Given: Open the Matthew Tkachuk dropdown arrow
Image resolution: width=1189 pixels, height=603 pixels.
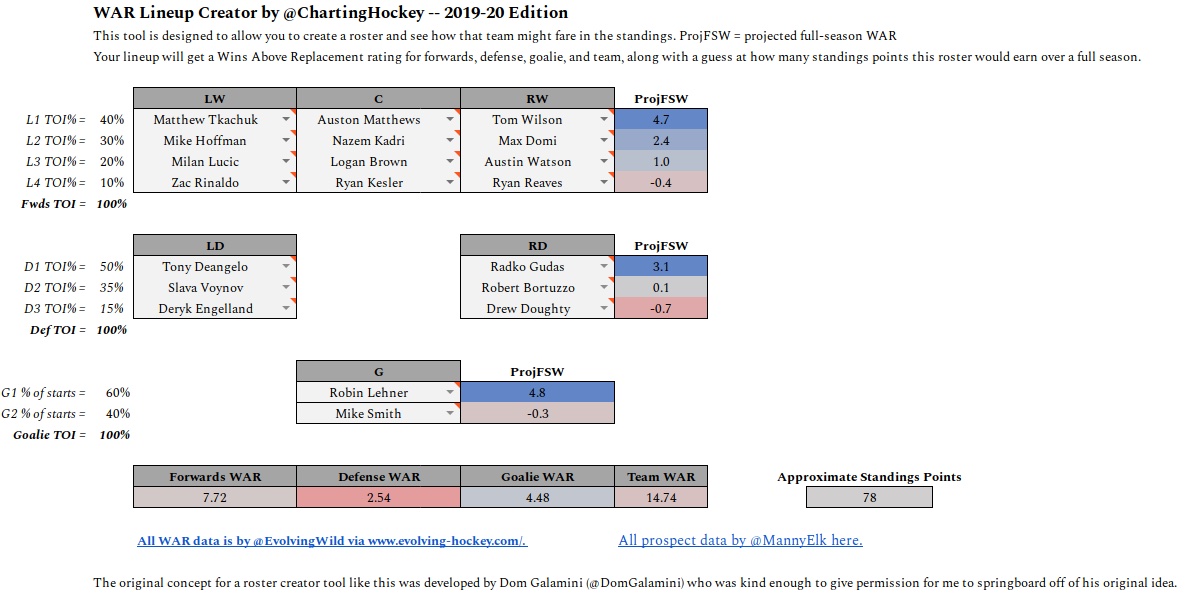Looking at the screenshot, I should (286, 119).
